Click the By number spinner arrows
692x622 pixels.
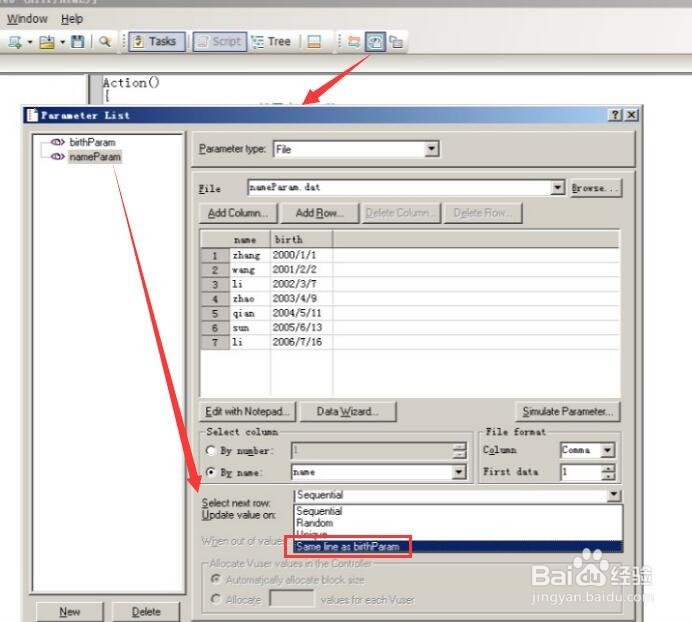coord(459,451)
